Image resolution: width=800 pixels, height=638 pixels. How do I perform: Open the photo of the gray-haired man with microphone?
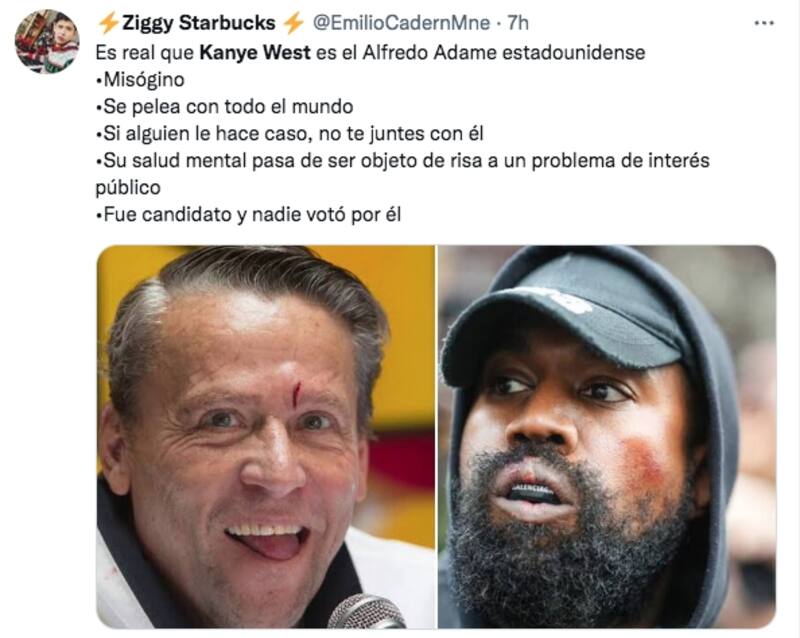(x=266, y=437)
